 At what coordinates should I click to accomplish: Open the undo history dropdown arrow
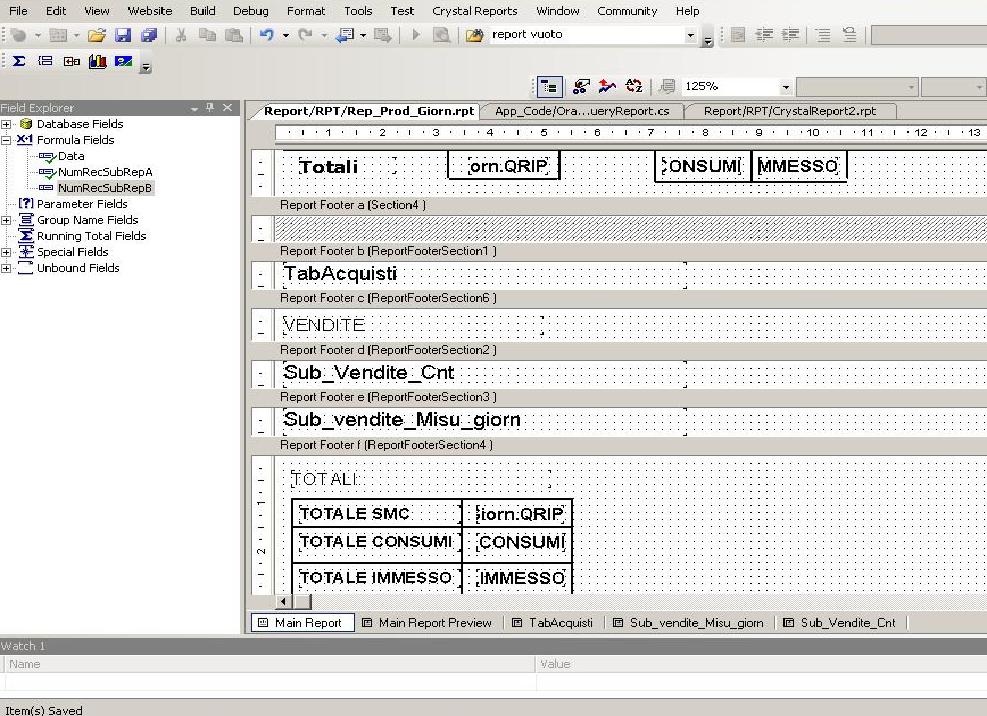(x=286, y=35)
